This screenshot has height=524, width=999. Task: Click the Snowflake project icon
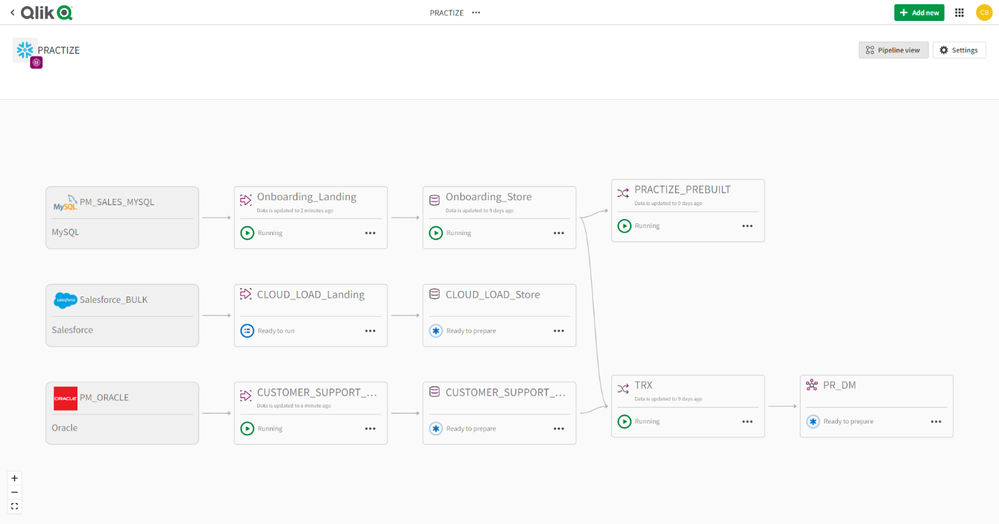(25, 50)
